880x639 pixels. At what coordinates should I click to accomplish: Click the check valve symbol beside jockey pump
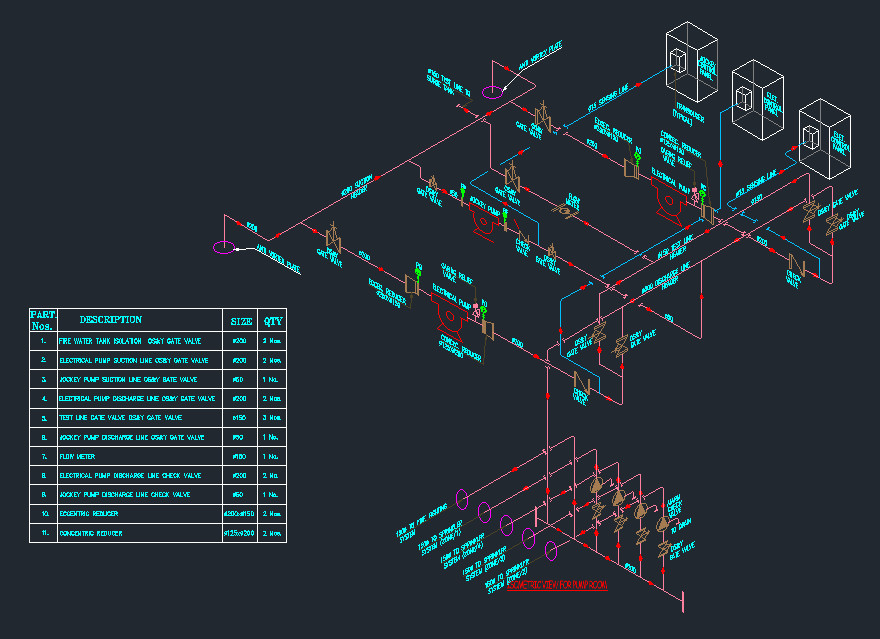[523, 237]
